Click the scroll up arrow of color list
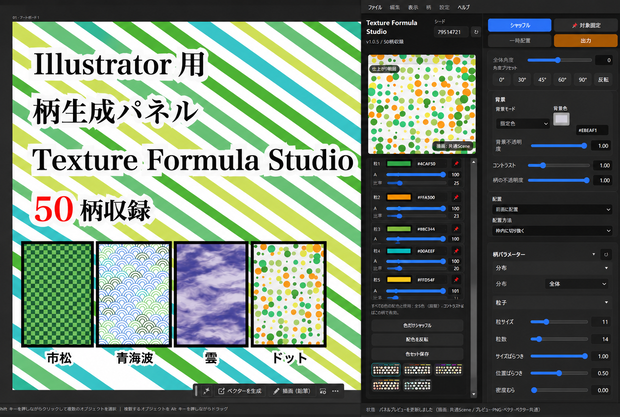This screenshot has width=620, height=417. click(473, 162)
